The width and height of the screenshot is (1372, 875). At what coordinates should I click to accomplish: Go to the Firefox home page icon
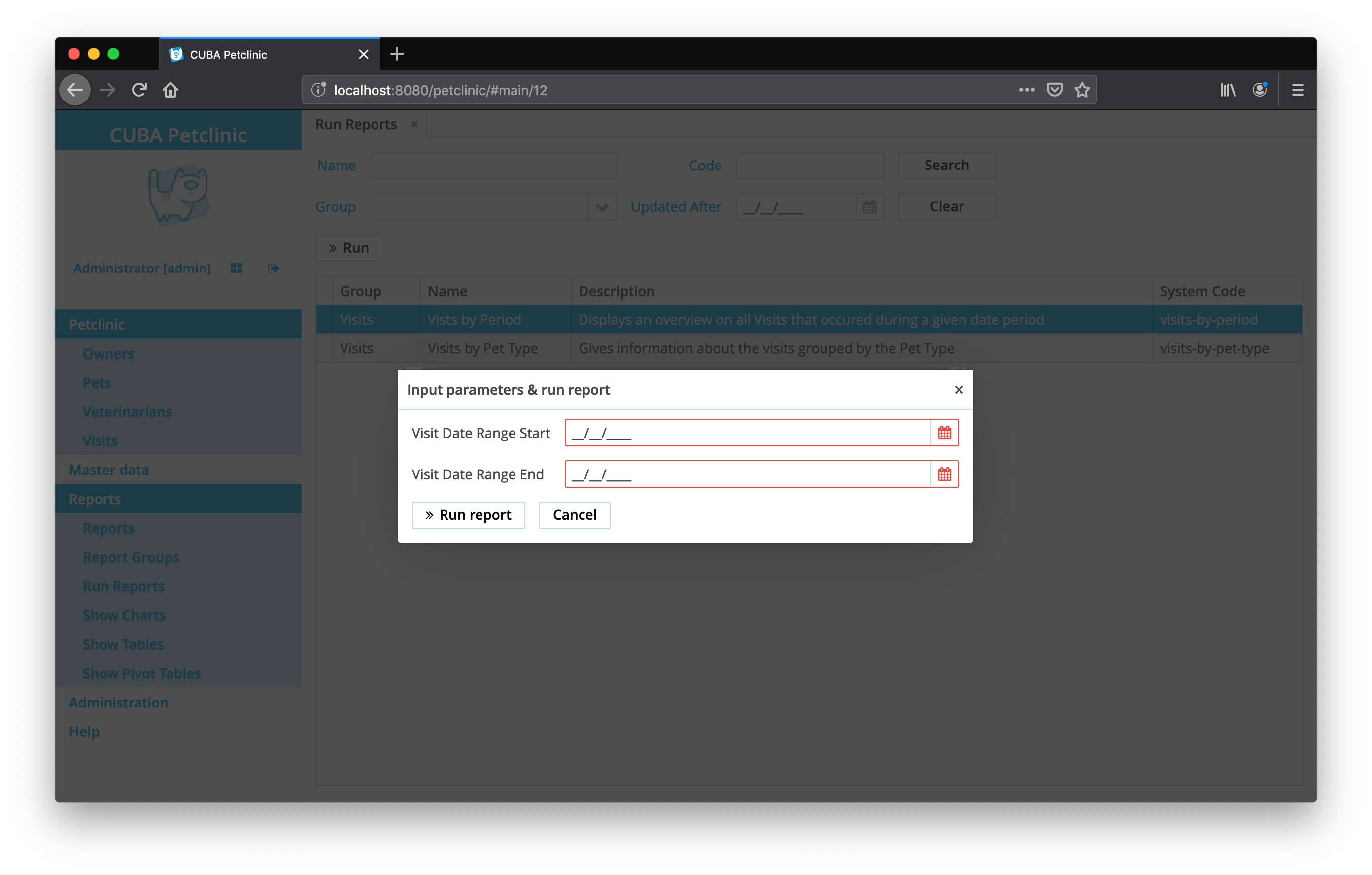coord(171,90)
